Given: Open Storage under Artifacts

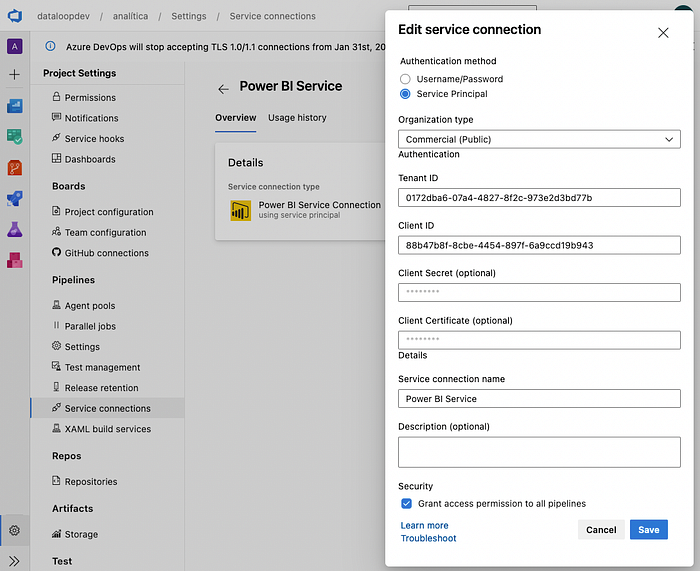Looking at the screenshot, I should tap(81, 534).
